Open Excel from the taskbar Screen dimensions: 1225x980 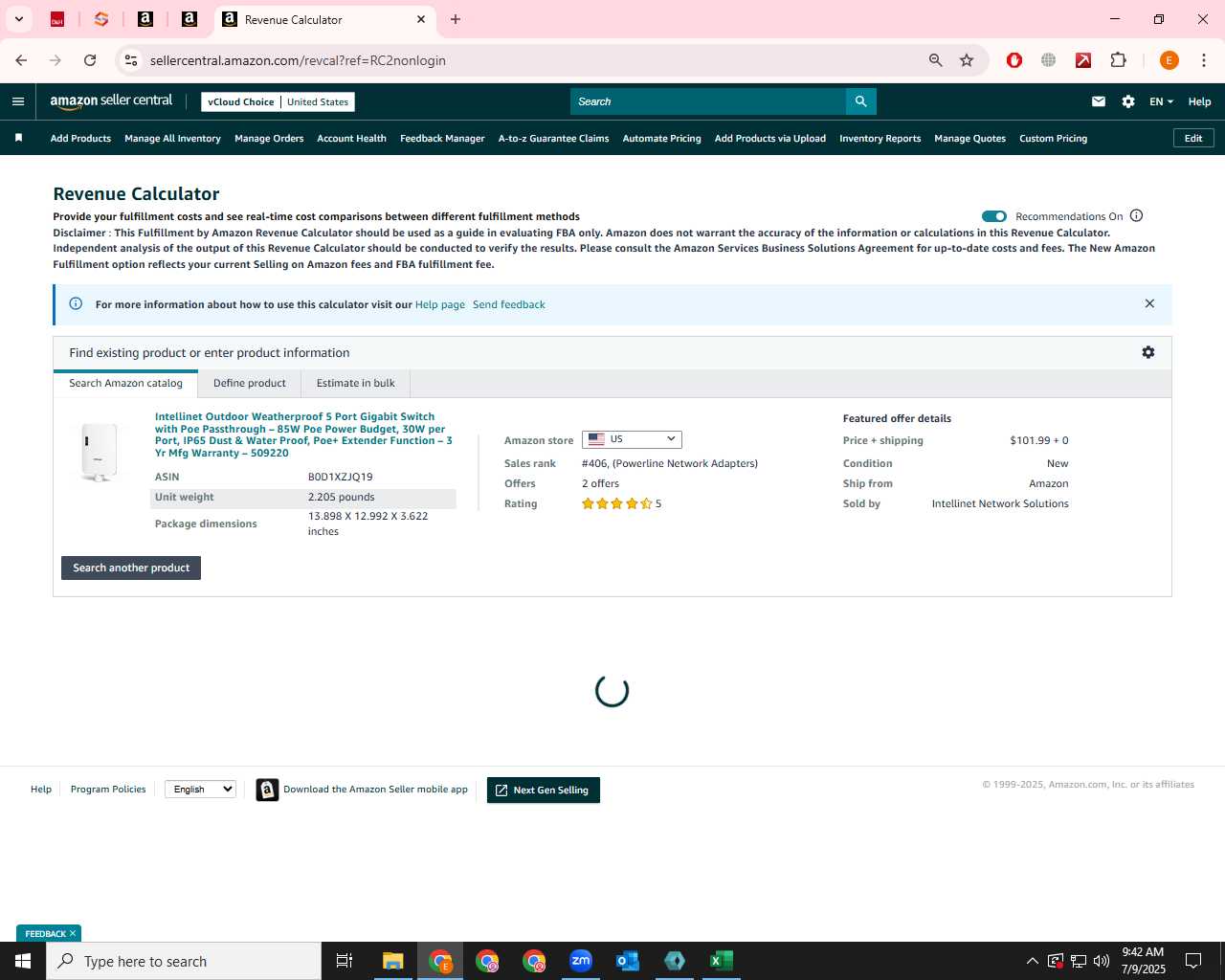click(722, 961)
